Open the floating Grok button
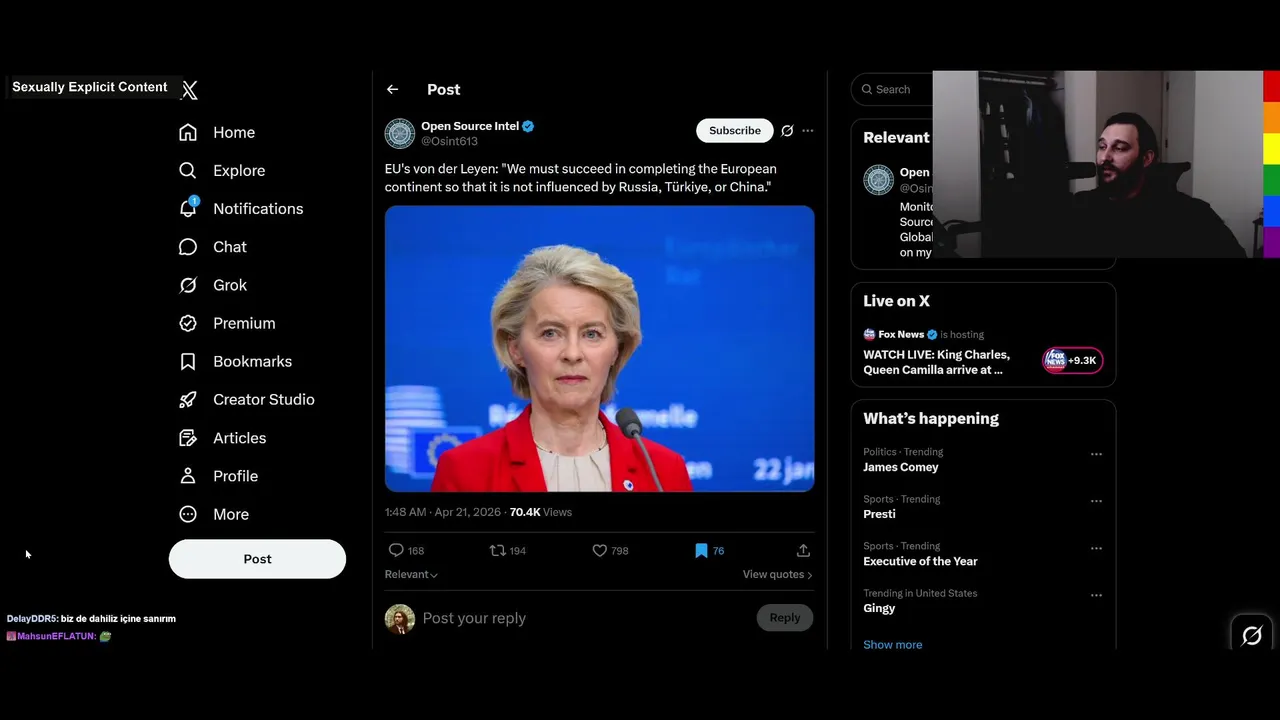 [x=1252, y=635]
